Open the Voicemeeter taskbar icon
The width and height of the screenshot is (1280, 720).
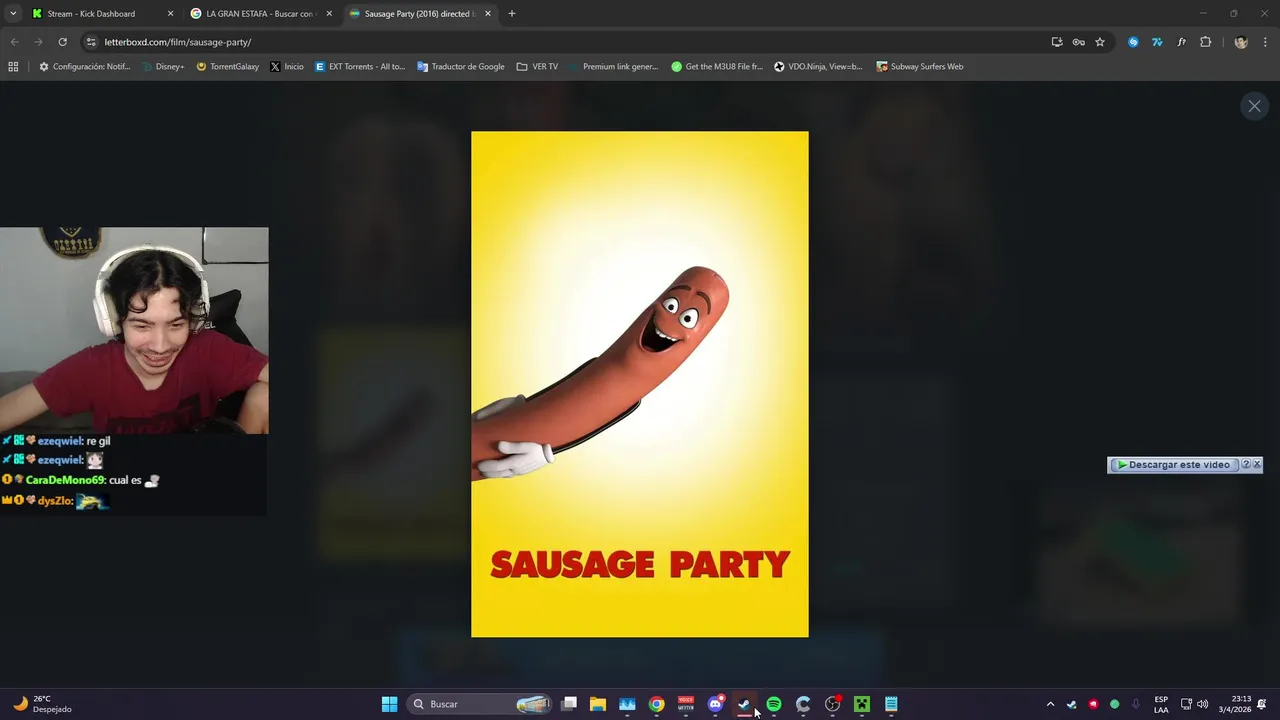686,704
